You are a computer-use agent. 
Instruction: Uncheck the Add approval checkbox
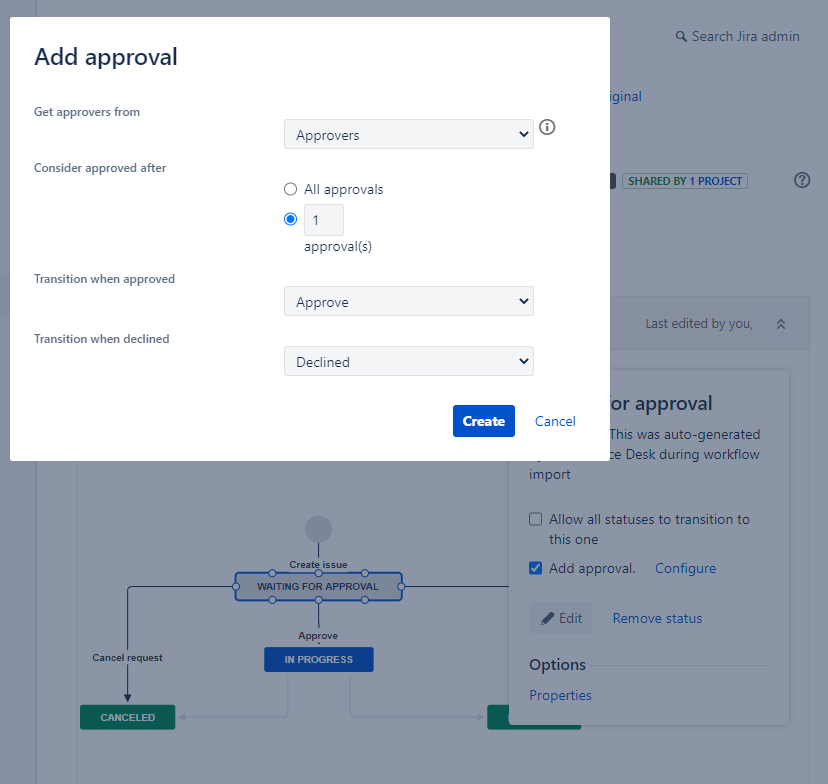[535, 568]
